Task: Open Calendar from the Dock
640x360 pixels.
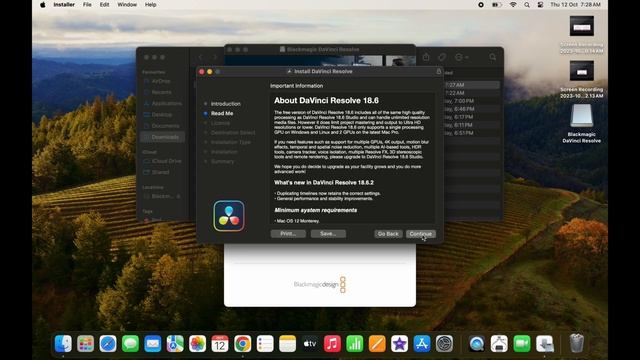Action: pyautogui.click(x=220, y=344)
